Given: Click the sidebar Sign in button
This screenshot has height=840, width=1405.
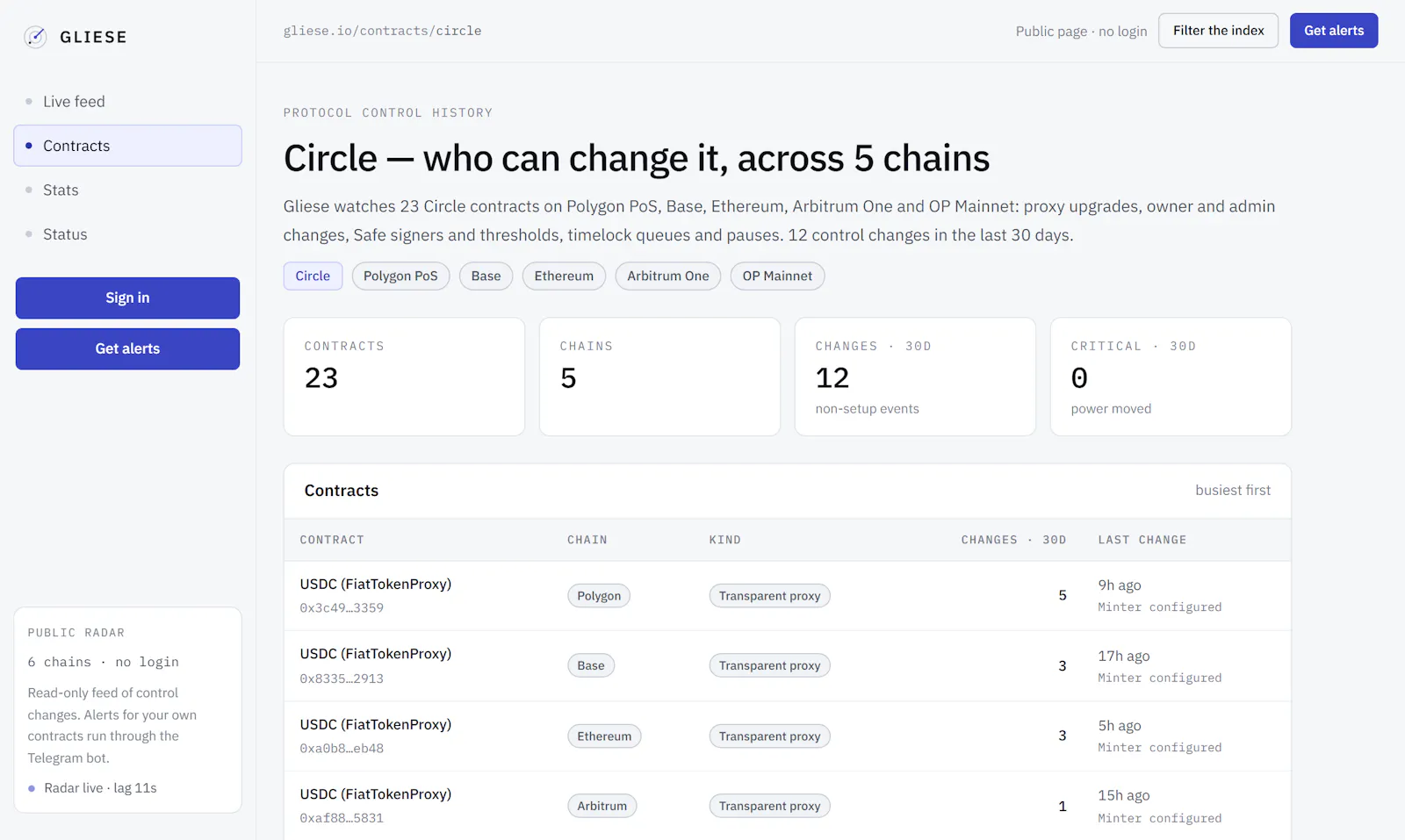Looking at the screenshot, I should pos(127,298).
